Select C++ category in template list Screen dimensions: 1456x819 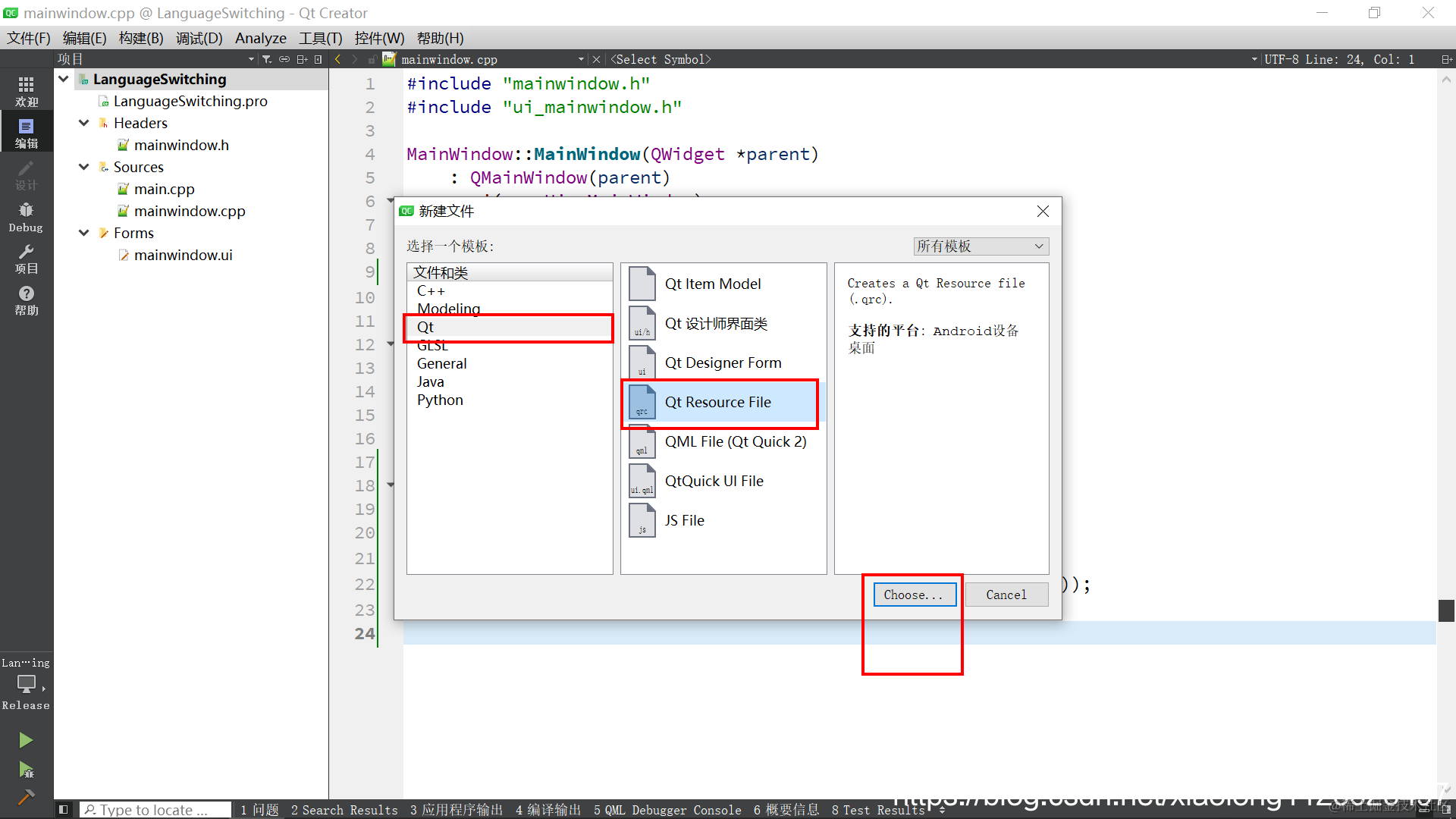pyautogui.click(x=510, y=290)
